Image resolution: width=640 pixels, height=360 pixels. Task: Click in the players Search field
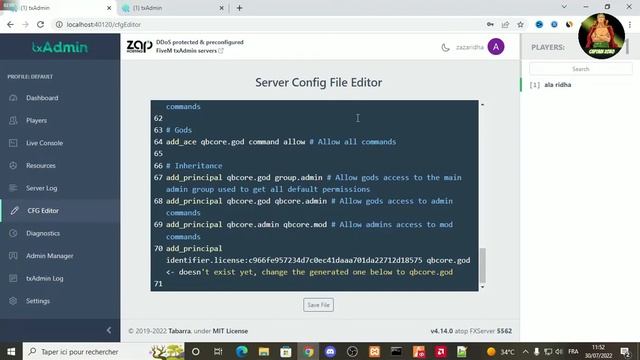(x=580, y=69)
